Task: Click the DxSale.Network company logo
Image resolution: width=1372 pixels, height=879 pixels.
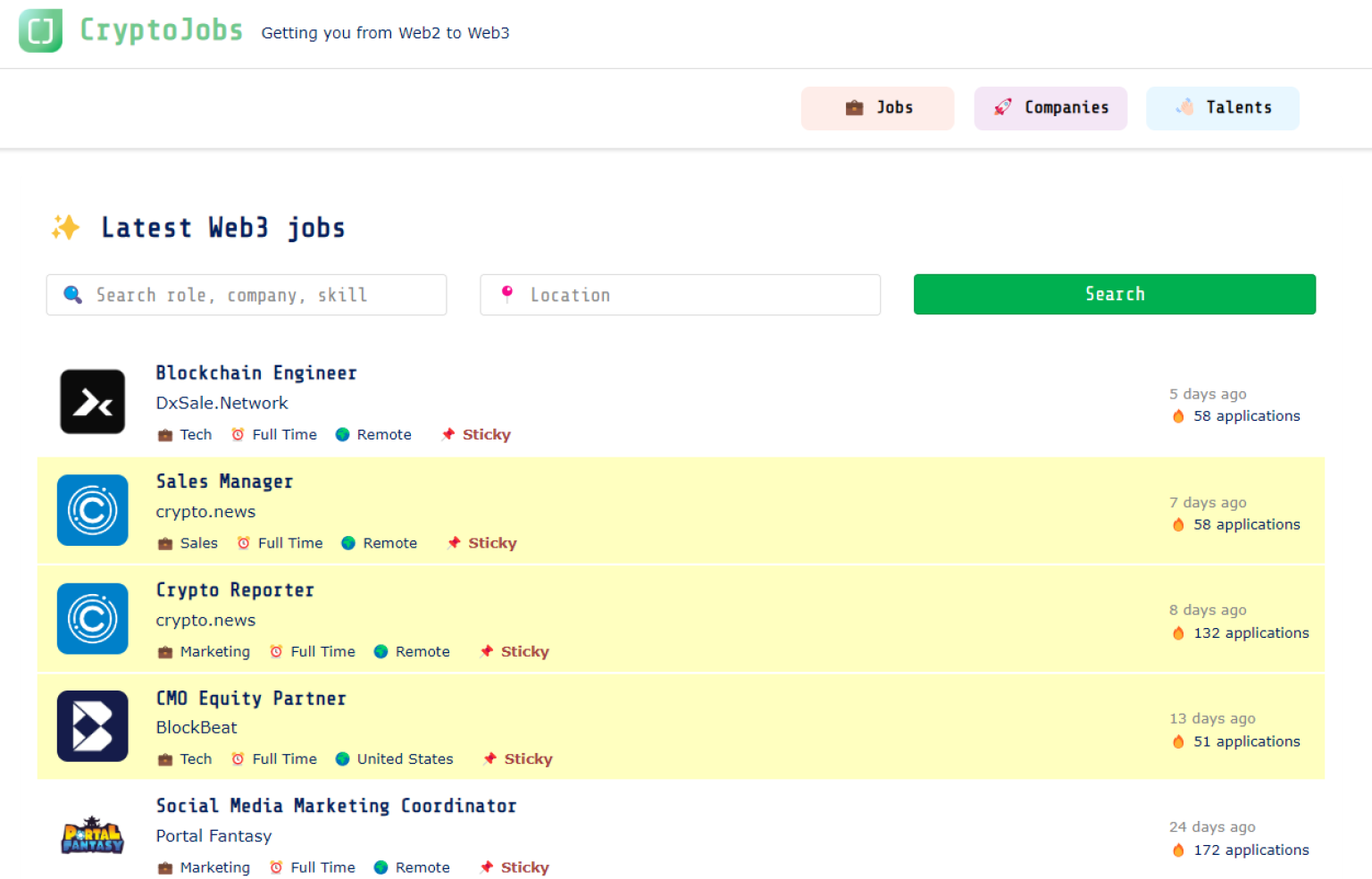Action: click(x=92, y=401)
